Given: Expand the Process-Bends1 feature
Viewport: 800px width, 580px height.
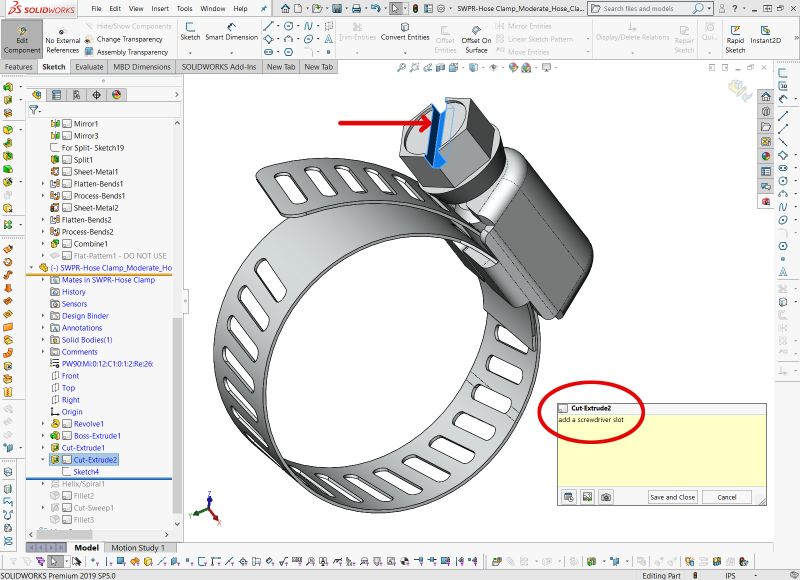Looking at the screenshot, I should coord(43,196).
